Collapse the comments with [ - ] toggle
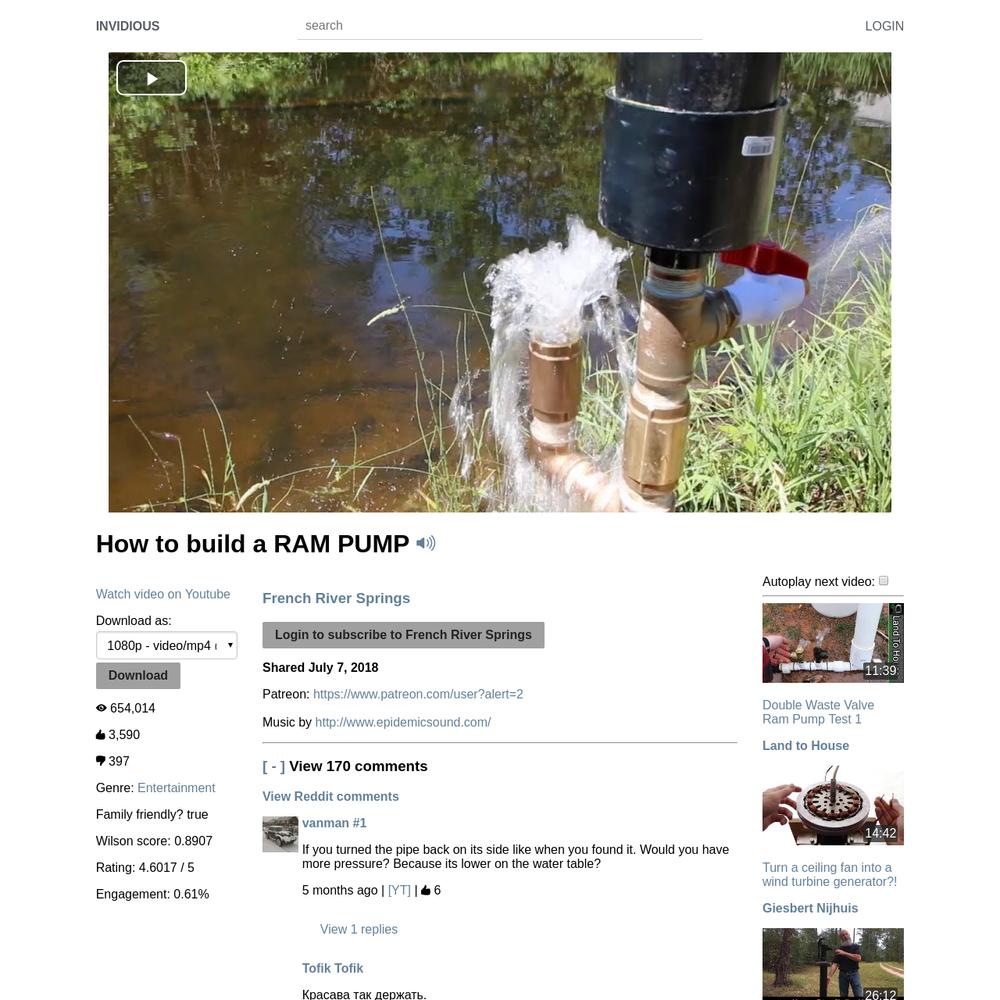The image size is (1000, 1000). click(274, 766)
